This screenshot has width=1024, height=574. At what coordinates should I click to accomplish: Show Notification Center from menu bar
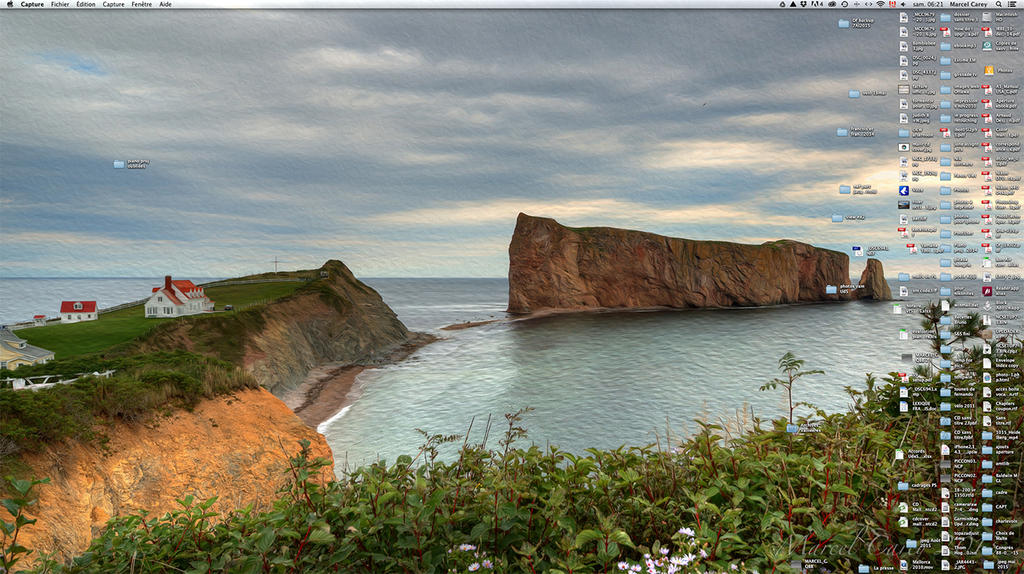[1013, 5]
